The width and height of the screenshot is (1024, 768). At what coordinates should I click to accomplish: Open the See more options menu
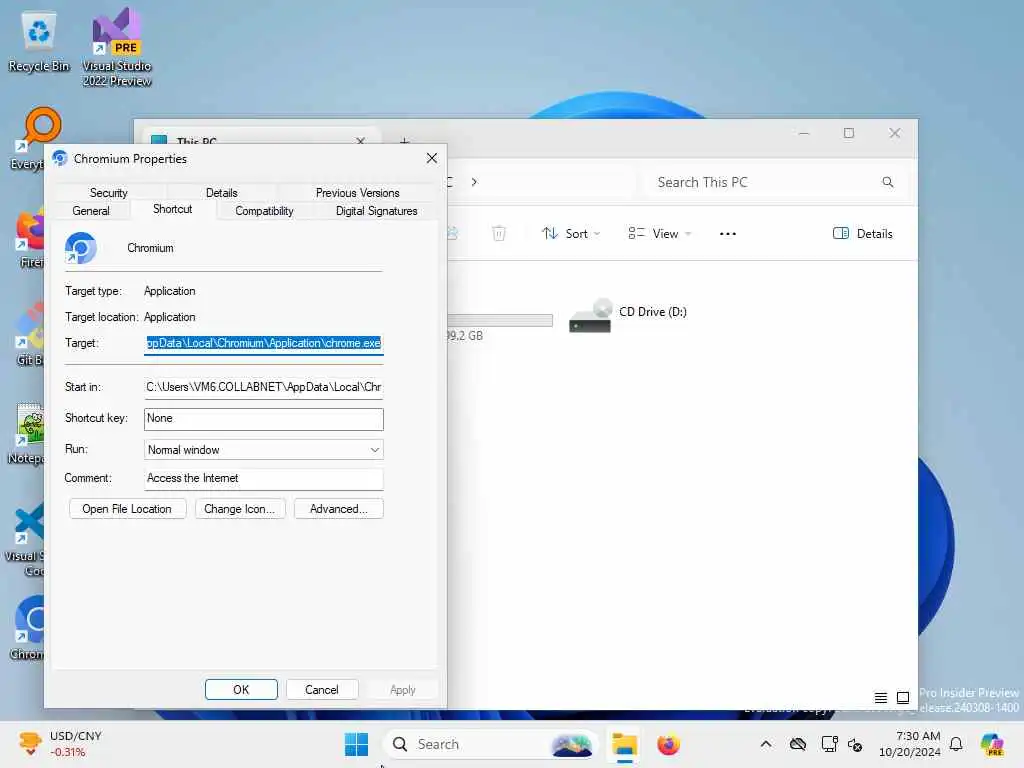point(728,234)
